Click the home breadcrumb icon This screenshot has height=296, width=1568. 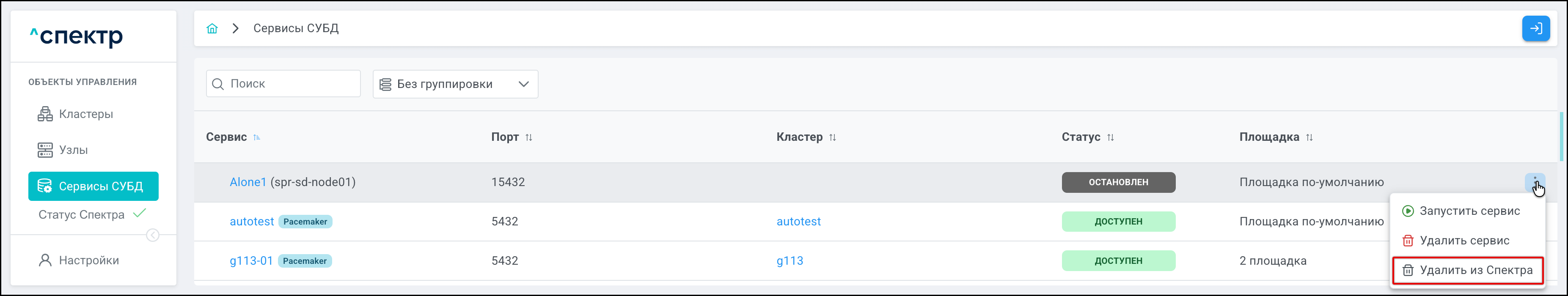[x=212, y=29]
